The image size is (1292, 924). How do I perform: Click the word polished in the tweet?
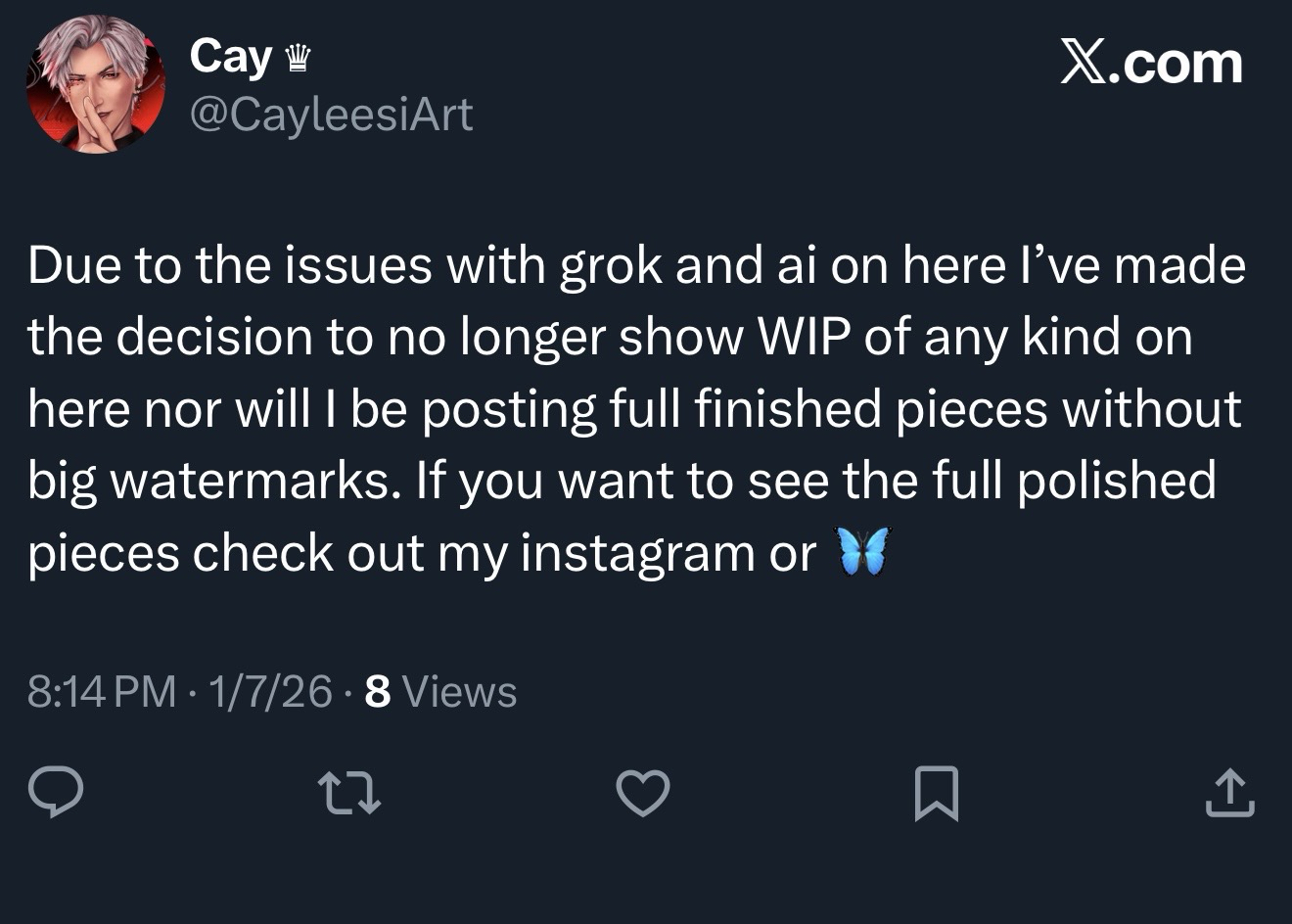click(1117, 482)
